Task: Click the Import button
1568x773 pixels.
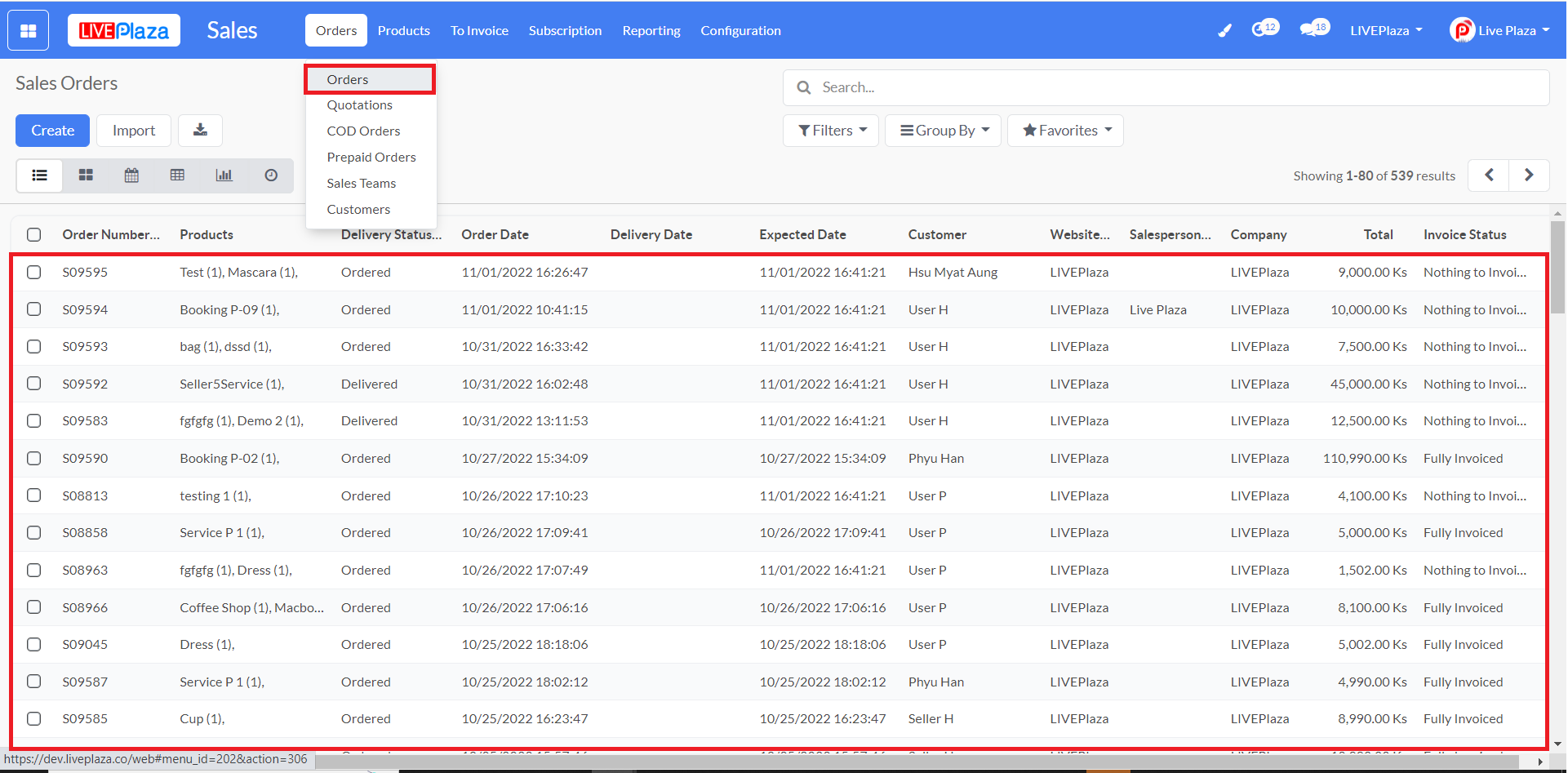Action: (x=134, y=131)
